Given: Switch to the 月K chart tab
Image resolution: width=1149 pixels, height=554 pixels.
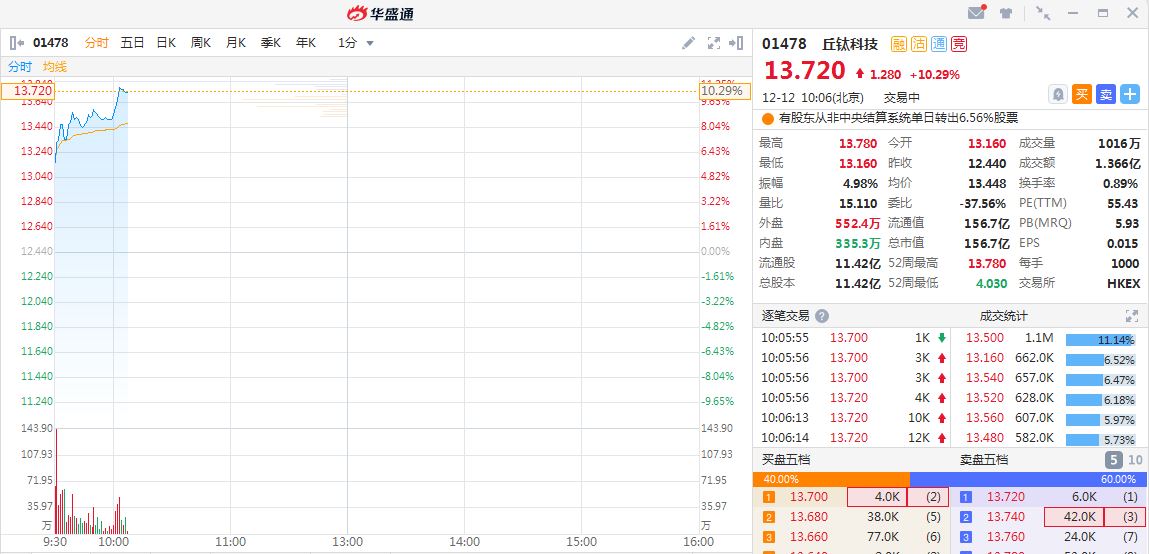Looking at the screenshot, I should pyautogui.click(x=236, y=43).
